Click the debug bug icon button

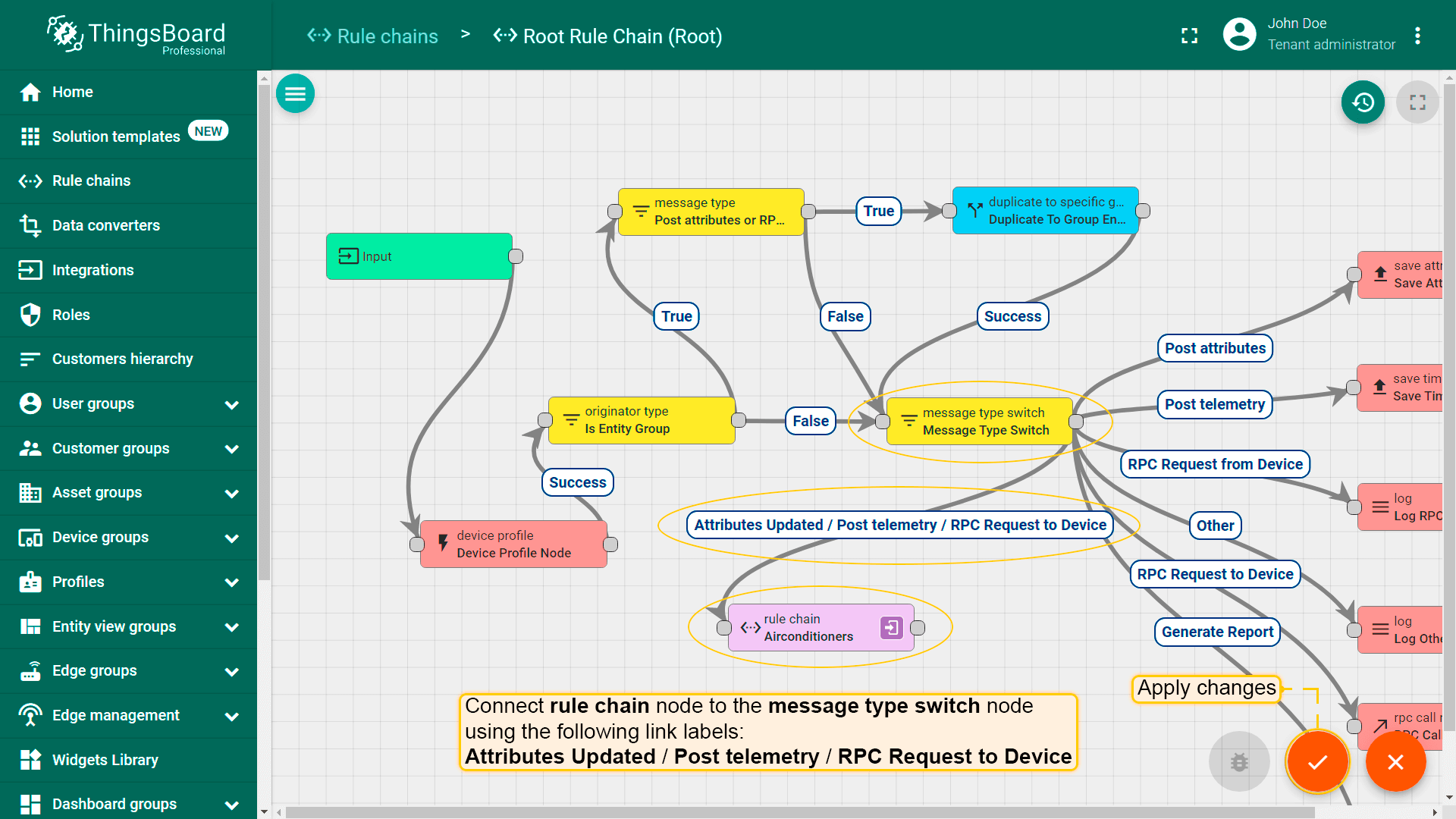1239,761
